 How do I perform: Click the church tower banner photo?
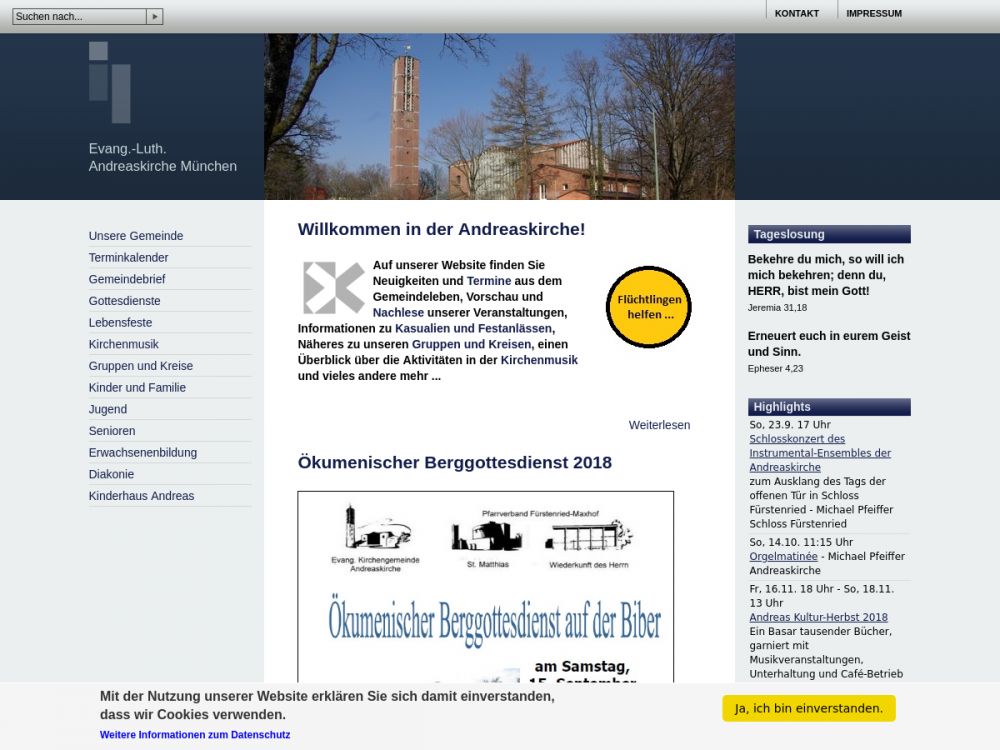click(499, 117)
